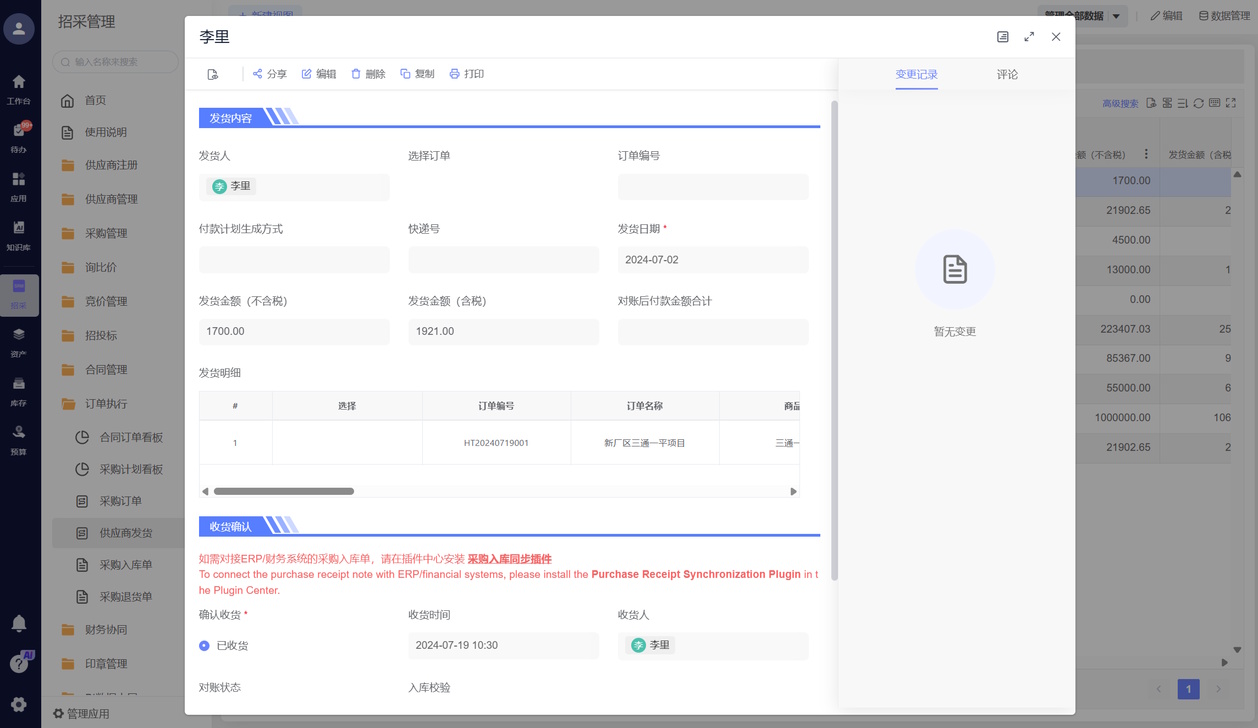Open the notifications bell in sidebar
This screenshot has width=1258, height=728.
click(18, 623)
